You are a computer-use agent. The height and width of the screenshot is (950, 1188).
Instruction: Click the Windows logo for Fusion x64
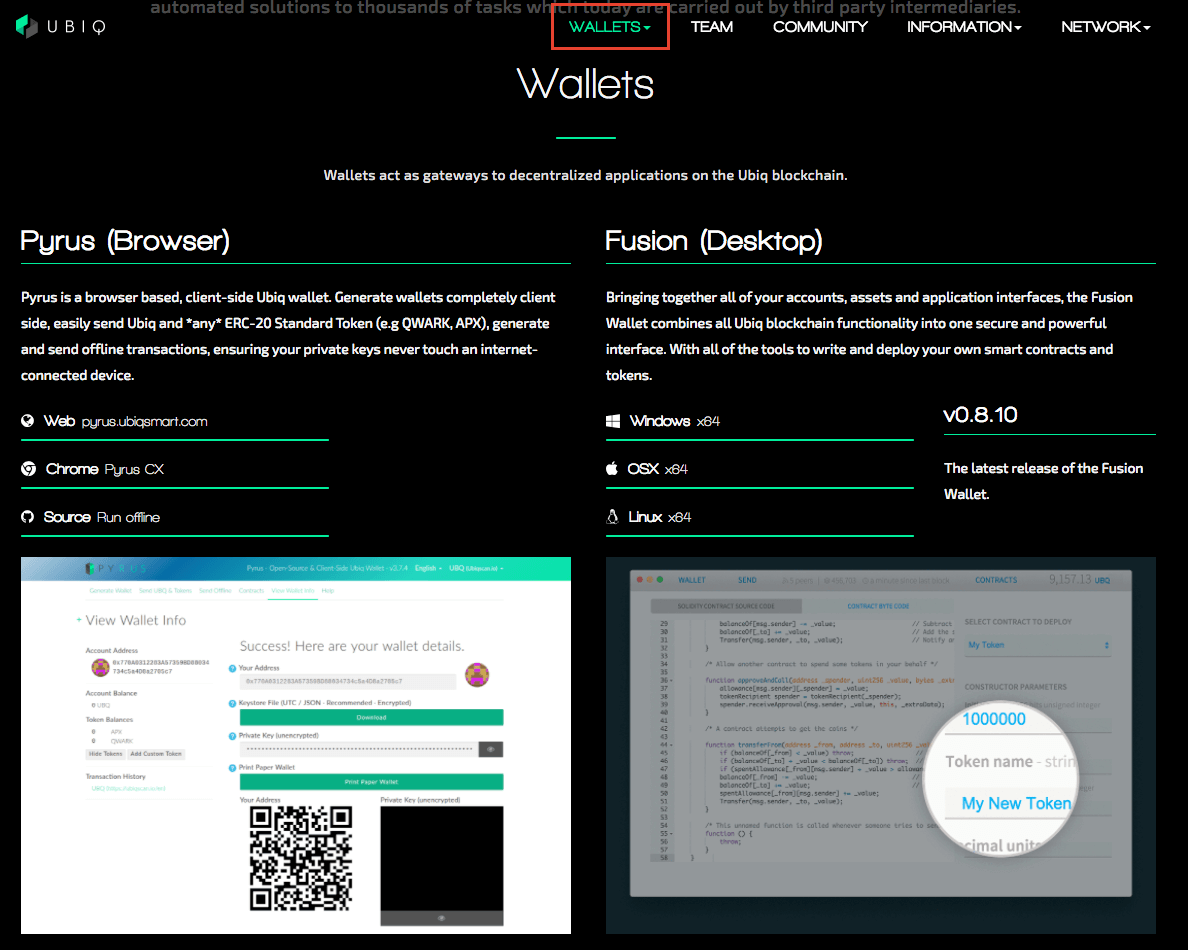(x=613, y=421)
